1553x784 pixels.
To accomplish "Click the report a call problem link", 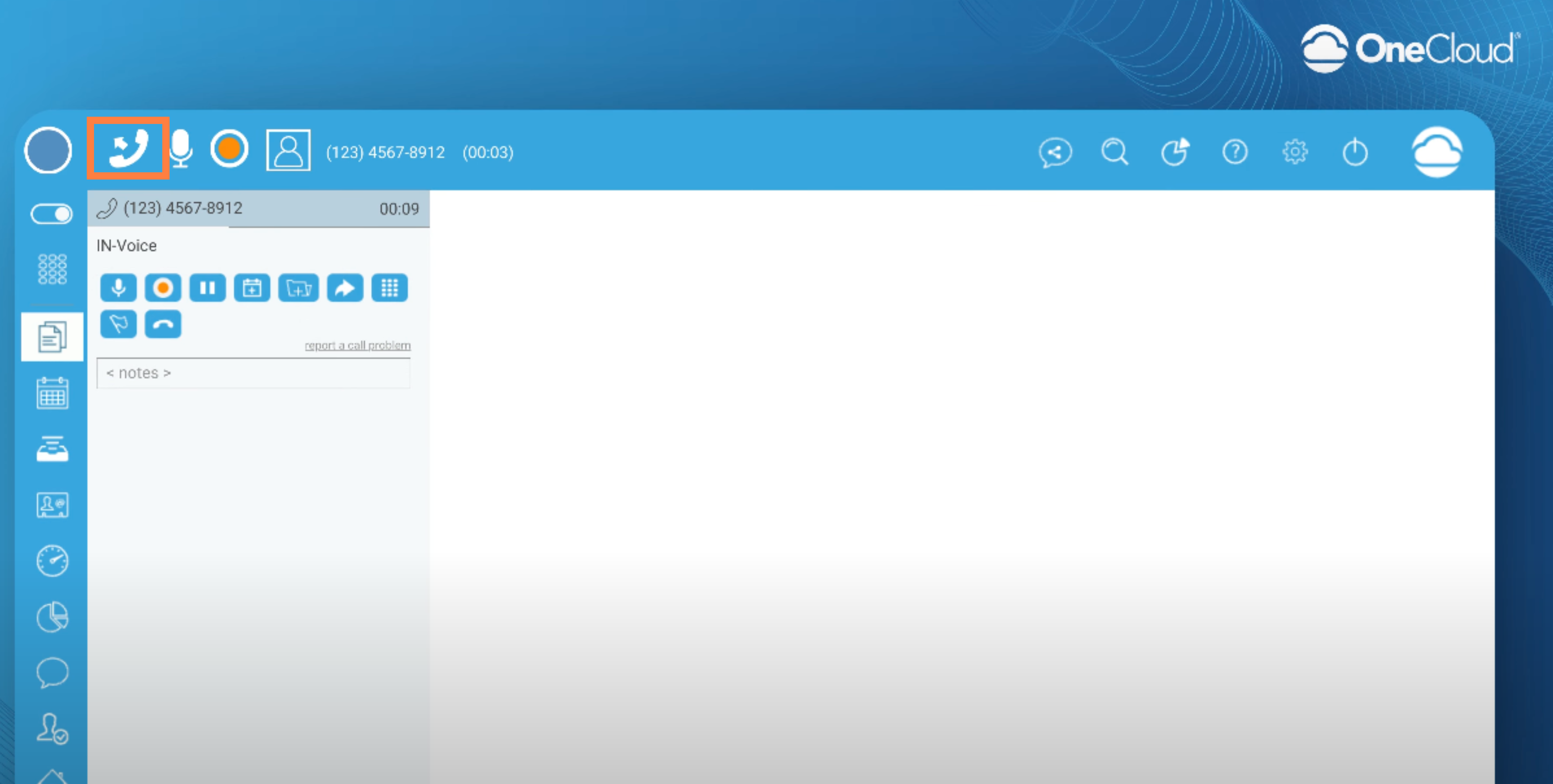I will click(357, 345).
